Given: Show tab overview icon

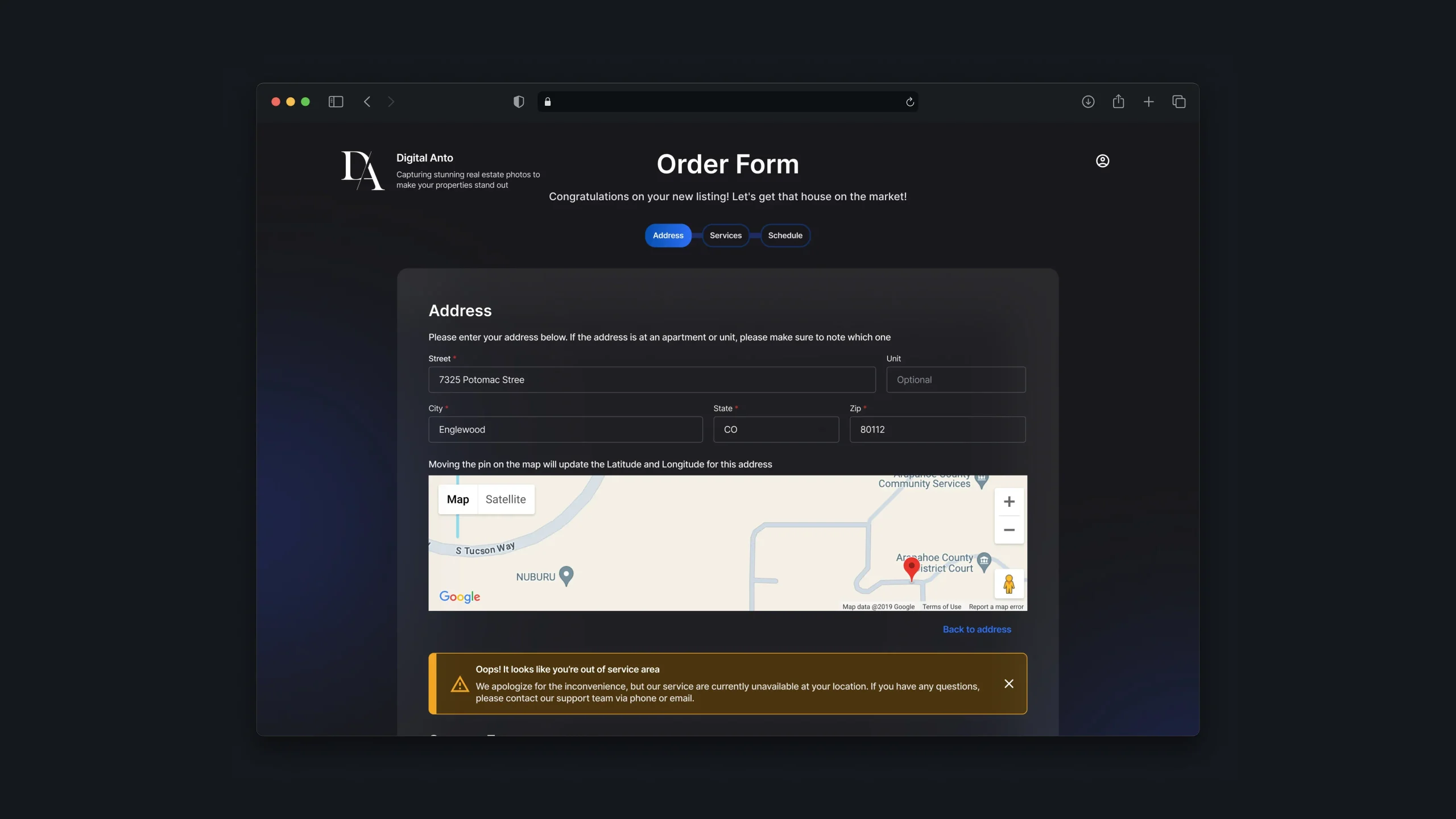Looking at the screenshot, I should coord(1179,102).
